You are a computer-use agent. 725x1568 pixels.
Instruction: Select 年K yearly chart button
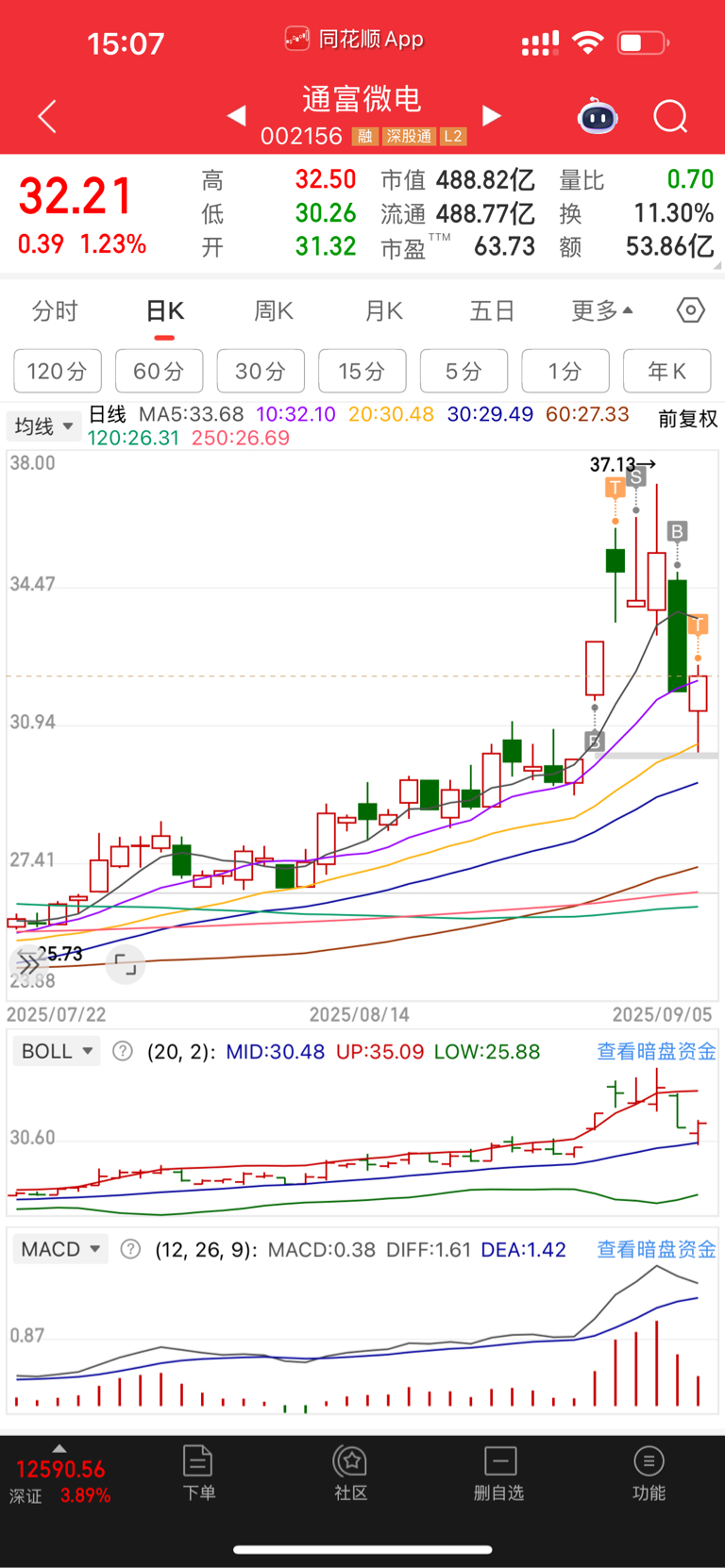(x=666, y=371)
